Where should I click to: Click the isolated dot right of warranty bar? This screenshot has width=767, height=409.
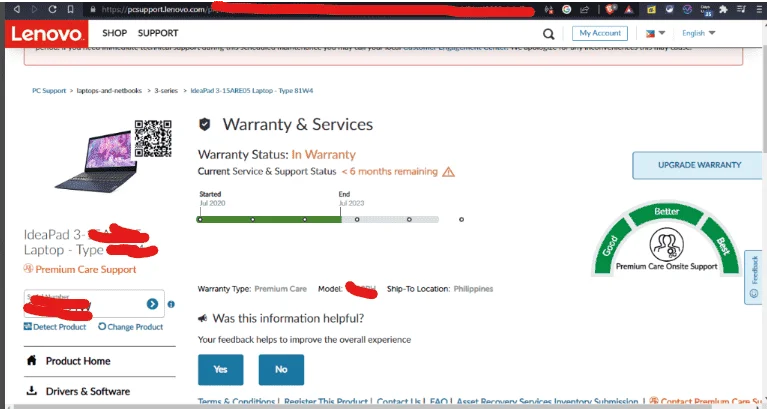461,219
